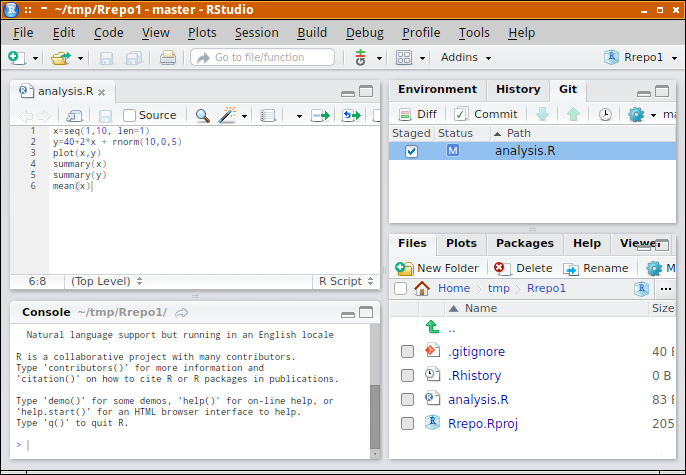The width and height of the screenshot is (686, 475).
Task: Open the Build menu
Action: click(312, 33)
